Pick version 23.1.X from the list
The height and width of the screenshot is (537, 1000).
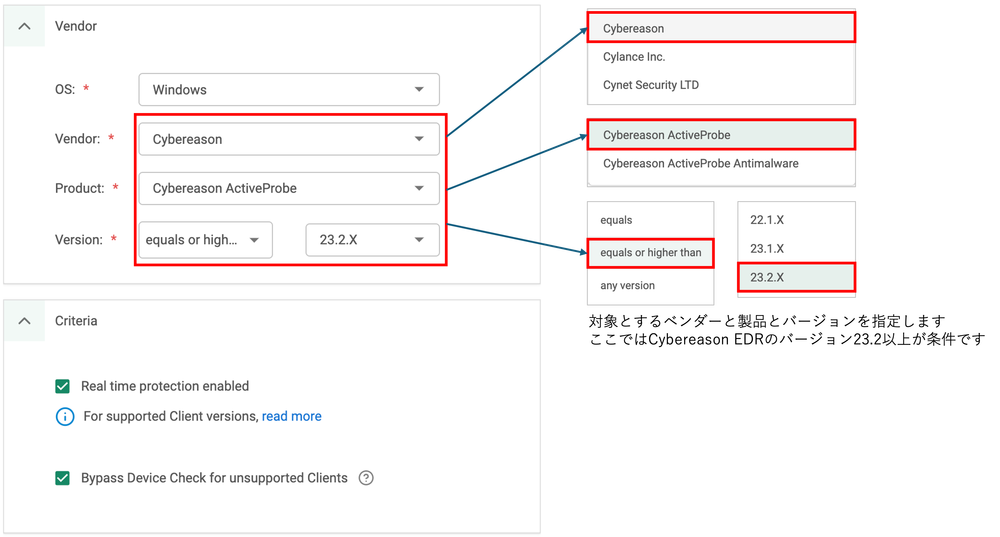[x=796, y=249]
